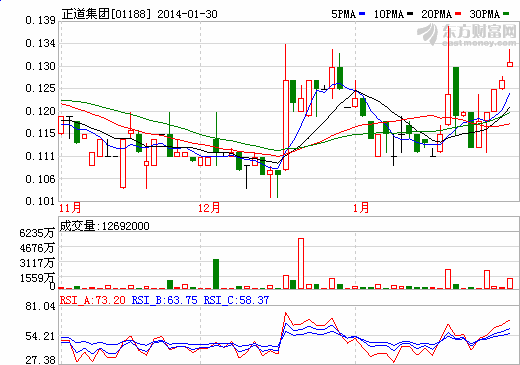Viewport: 520px width, 365px height.
Task: Click the tallest green volume bar
Action: point(216,274)
